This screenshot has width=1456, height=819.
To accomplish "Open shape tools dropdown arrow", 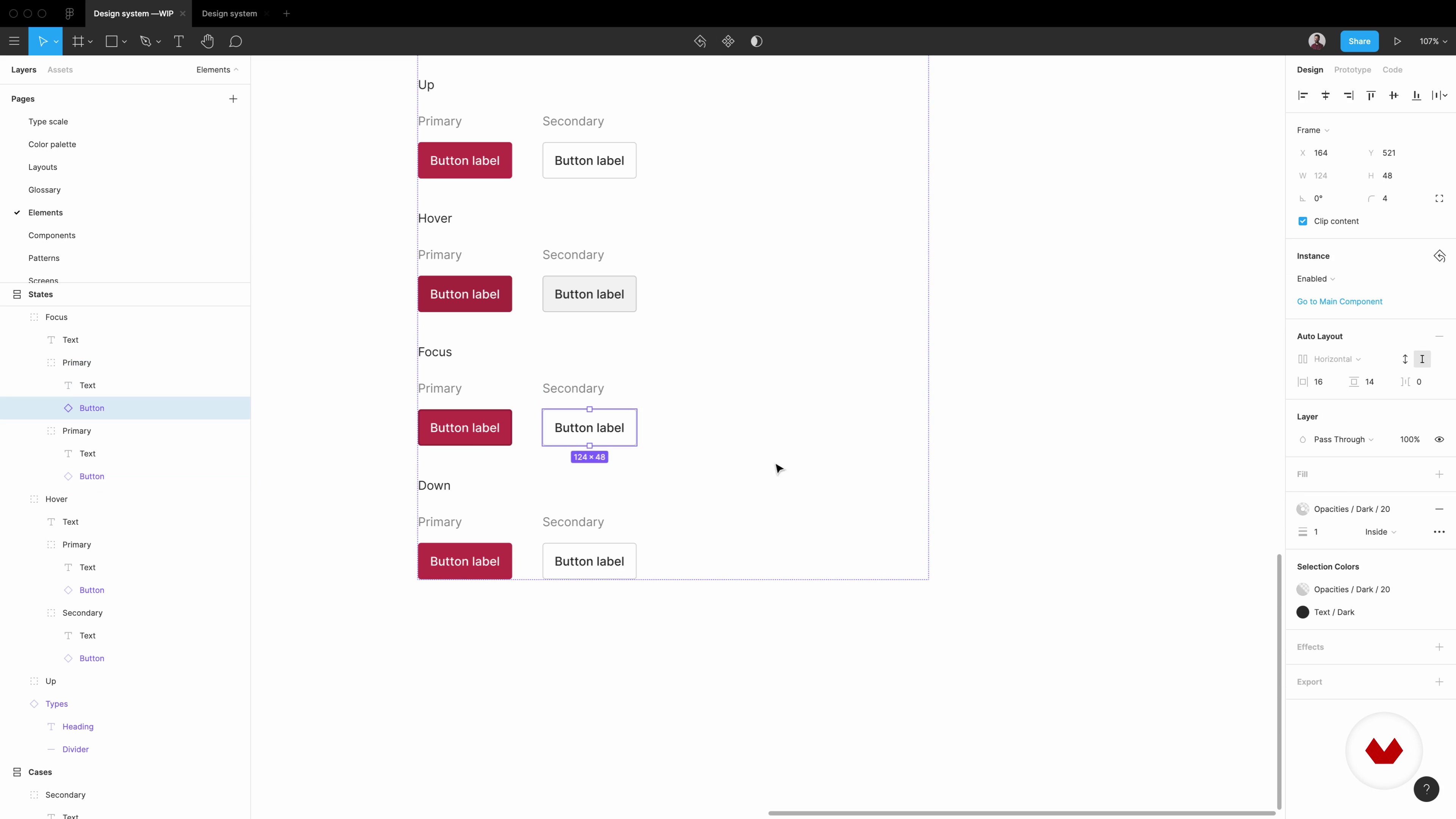I will tap(124, 42).
